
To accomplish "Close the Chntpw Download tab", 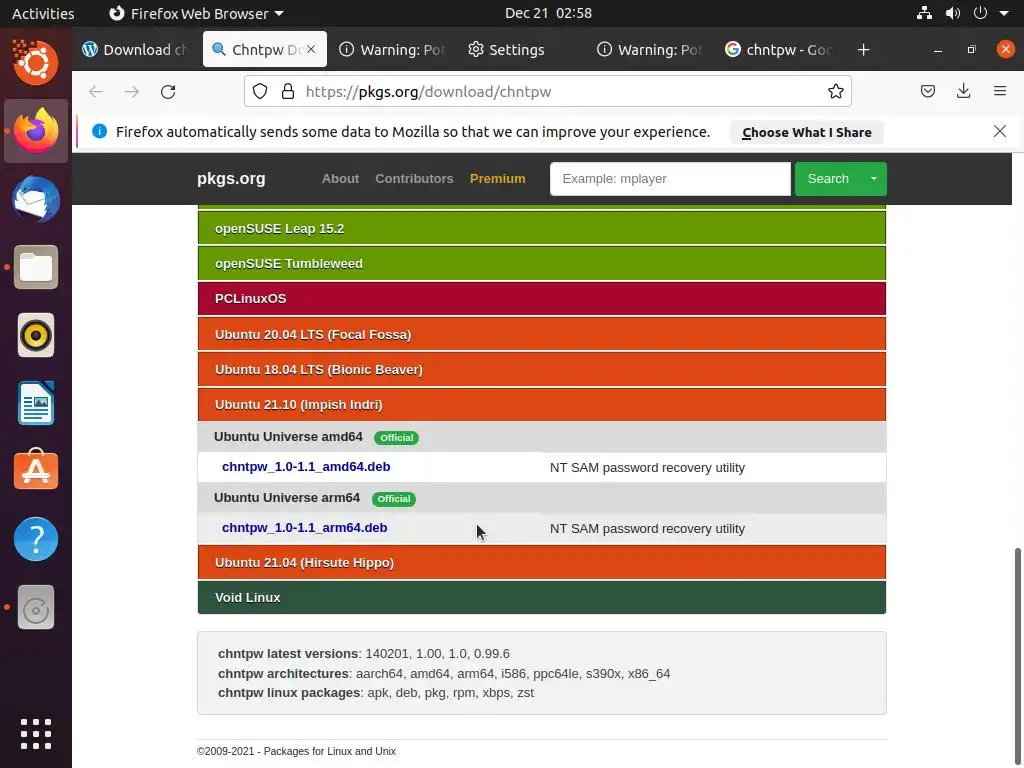I will pos(312,49).
